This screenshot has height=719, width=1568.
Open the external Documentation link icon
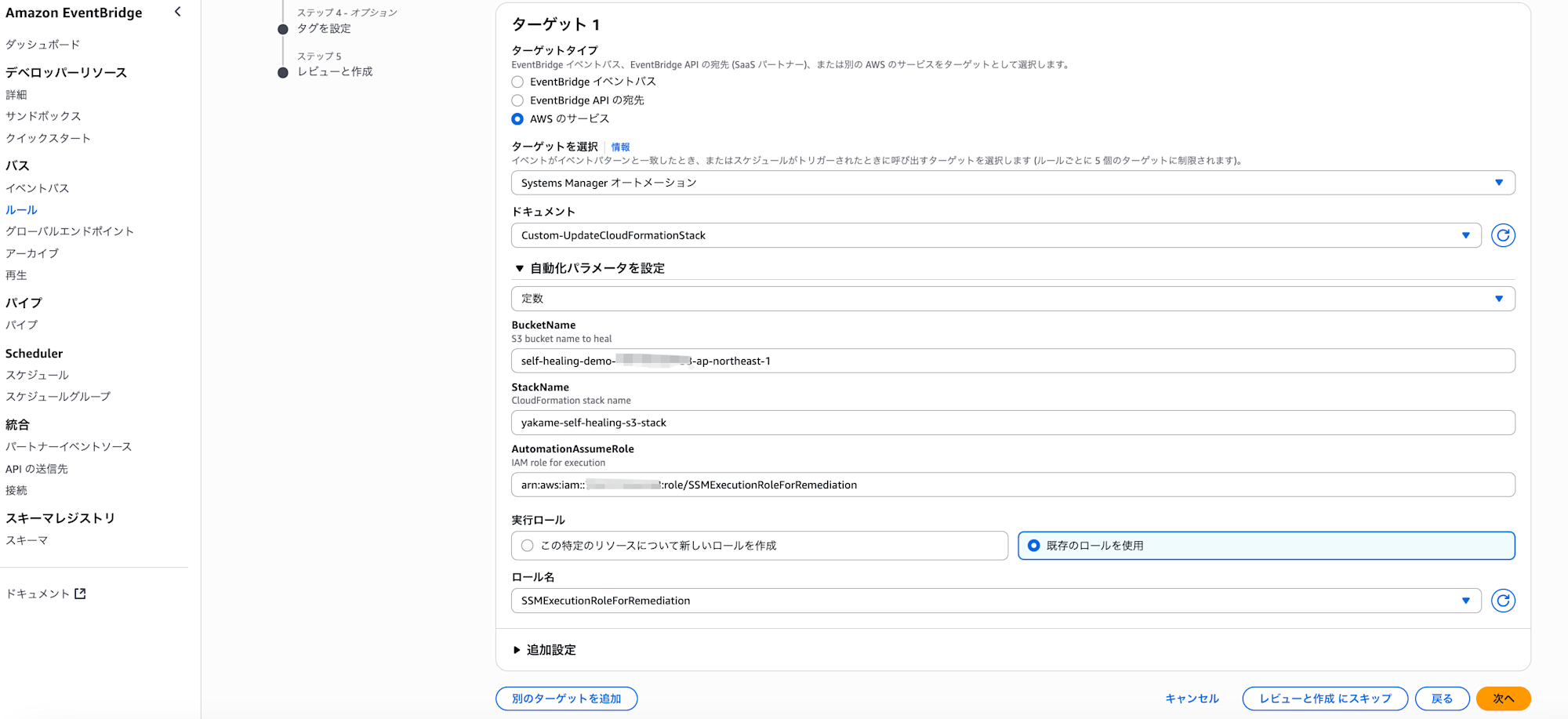click(80, 594)
